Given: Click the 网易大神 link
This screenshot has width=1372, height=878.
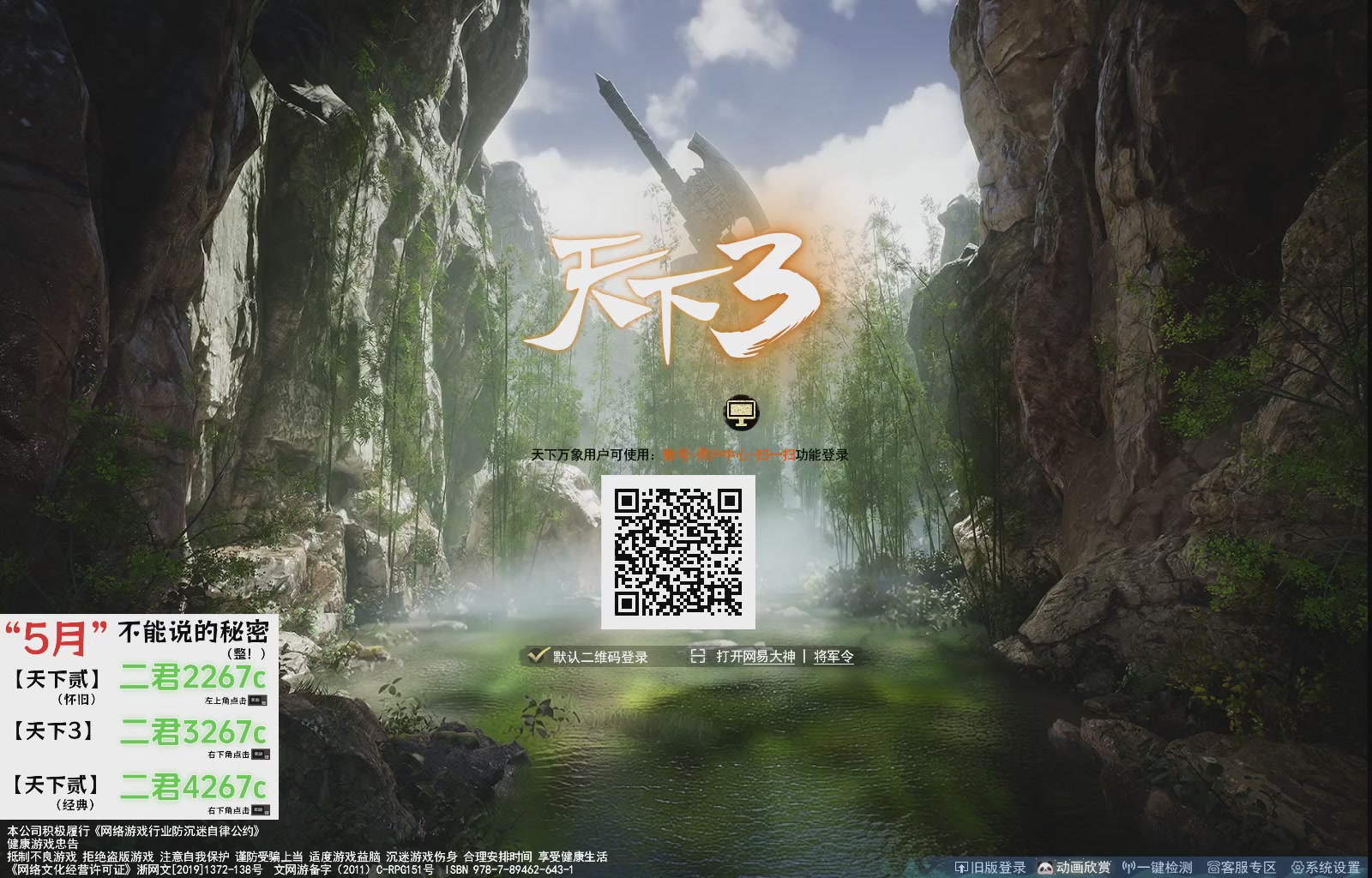Looking at the screenshot, I should point(769,656).
